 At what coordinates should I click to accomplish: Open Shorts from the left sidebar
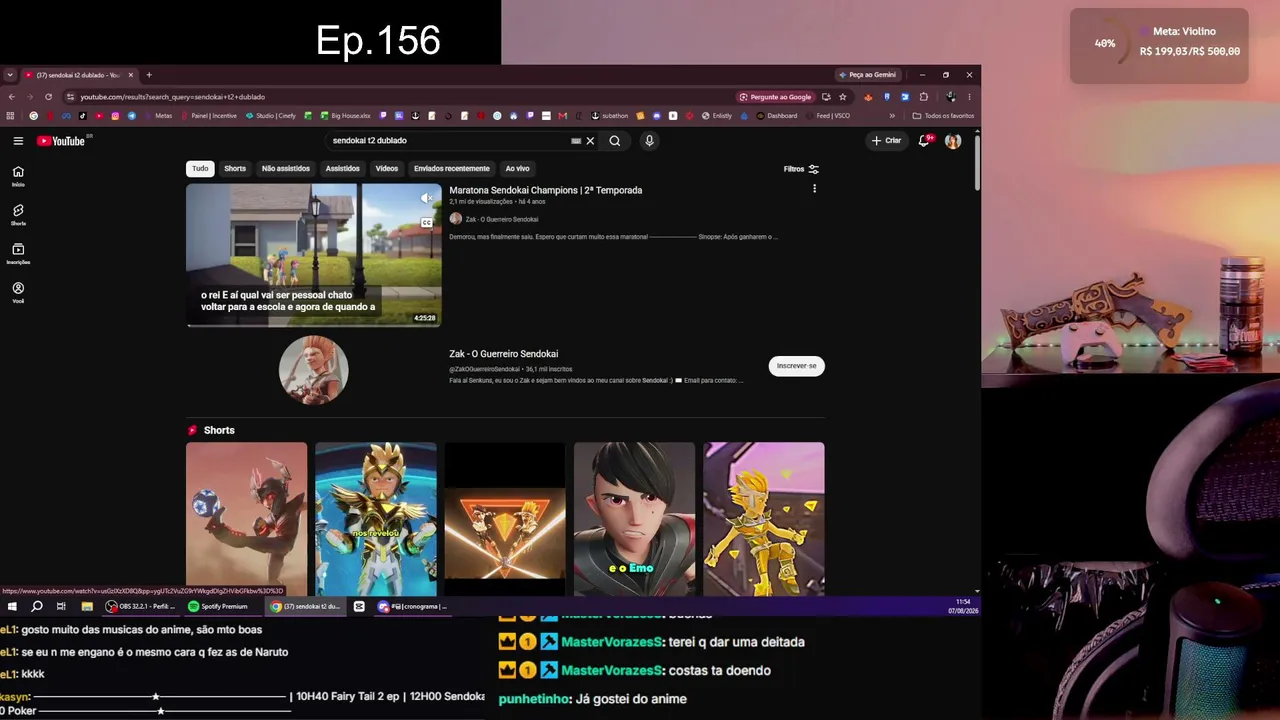coord(18,214)
